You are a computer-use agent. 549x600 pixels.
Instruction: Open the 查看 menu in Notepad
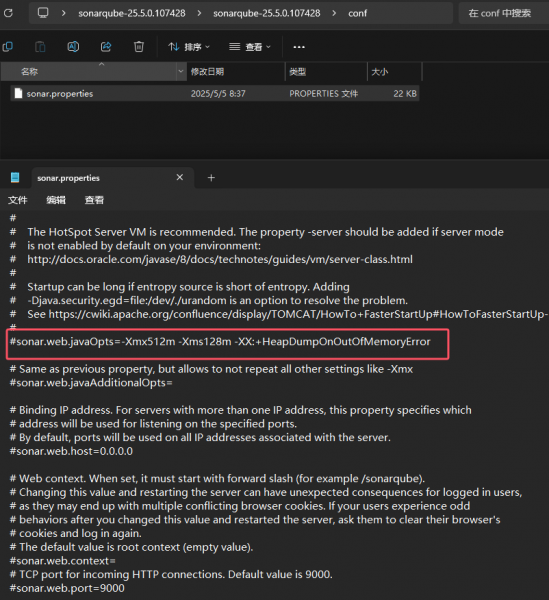click(94, 200)
